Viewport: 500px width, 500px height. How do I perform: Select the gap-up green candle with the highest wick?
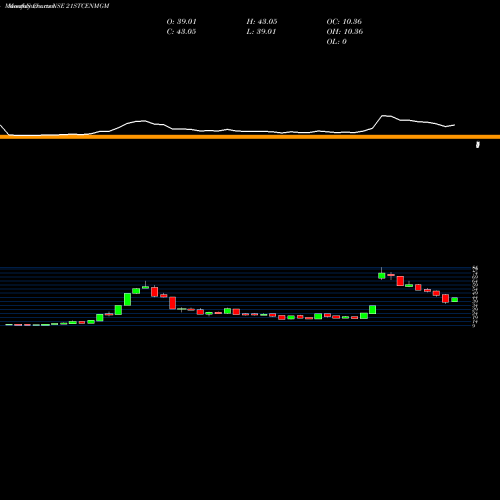382,275
